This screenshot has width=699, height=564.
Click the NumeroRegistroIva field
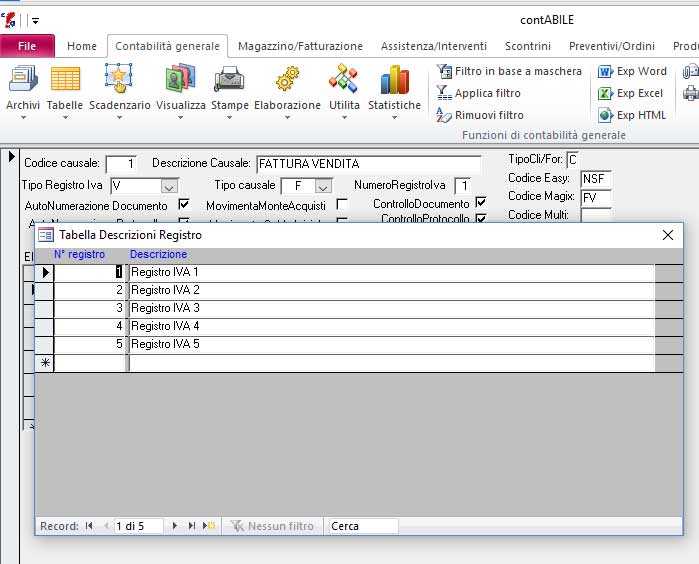463,185
